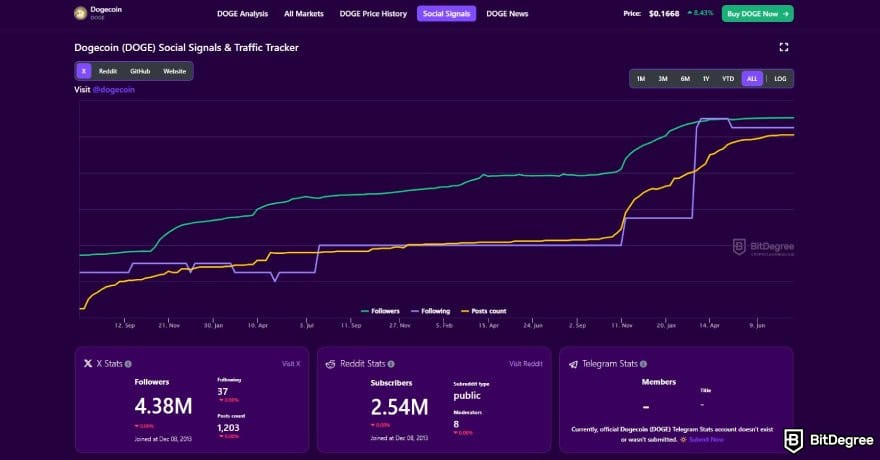The image size is (880, 460).
Task: Open the All Markets tab
Action: 304,13
